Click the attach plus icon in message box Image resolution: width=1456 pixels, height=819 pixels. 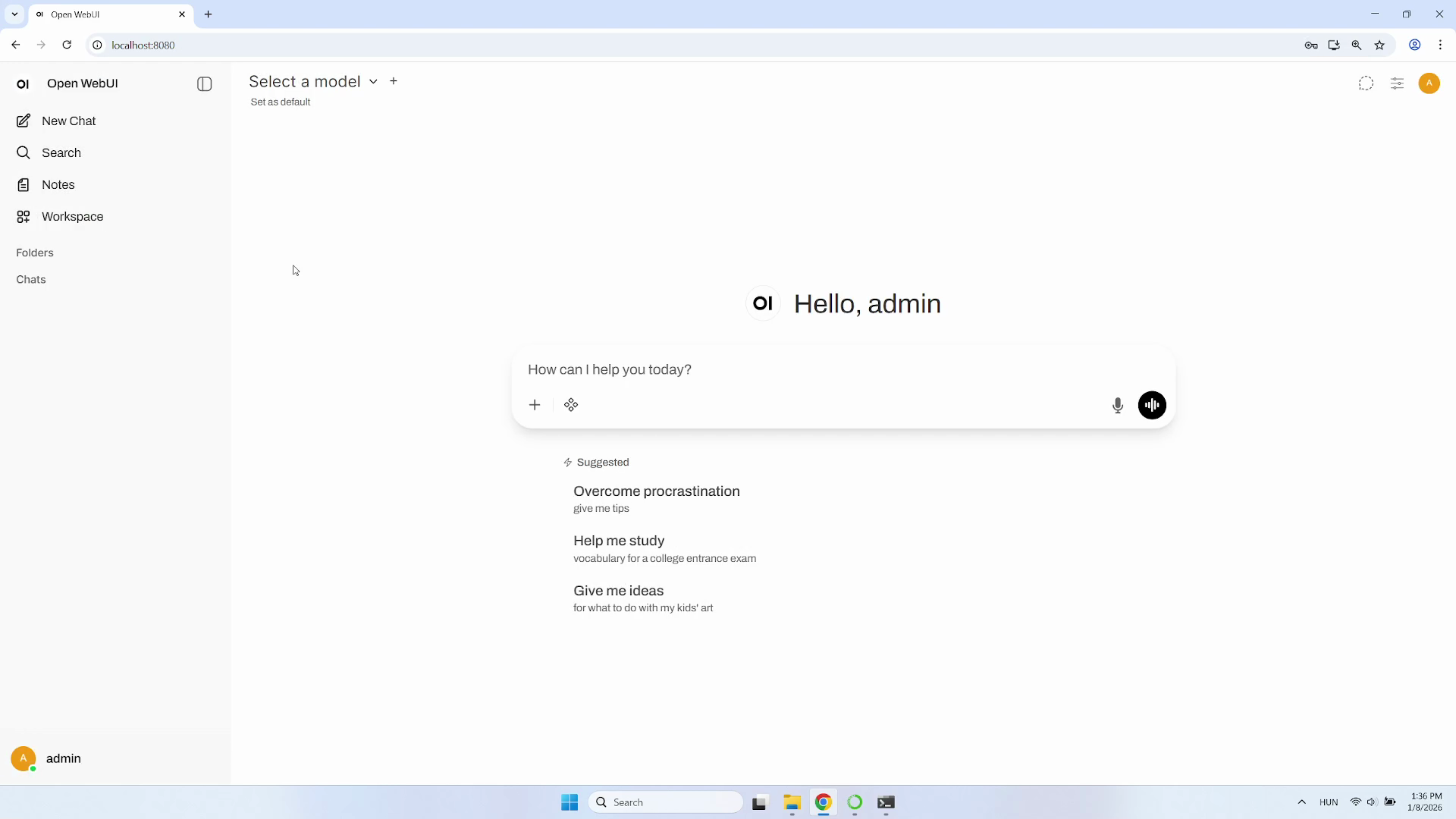coord(535,405)
